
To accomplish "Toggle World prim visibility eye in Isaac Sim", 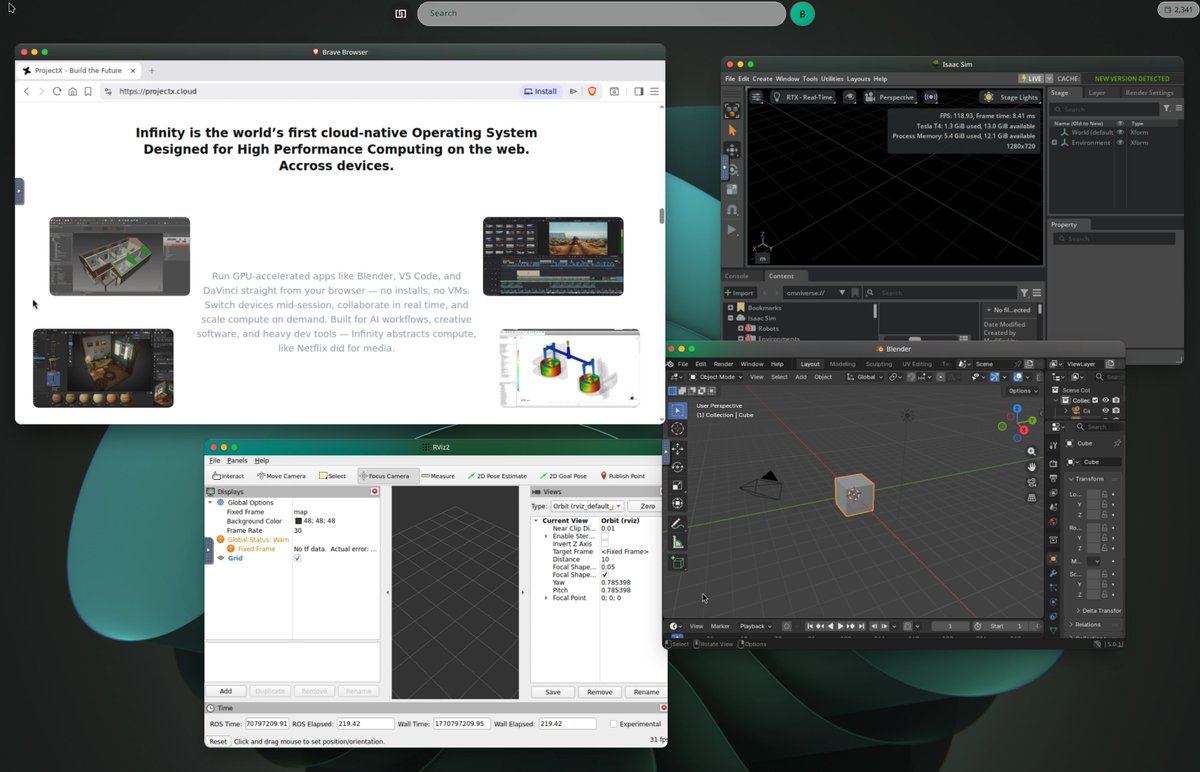I will pyautogui.click(x=1120, y=132).
